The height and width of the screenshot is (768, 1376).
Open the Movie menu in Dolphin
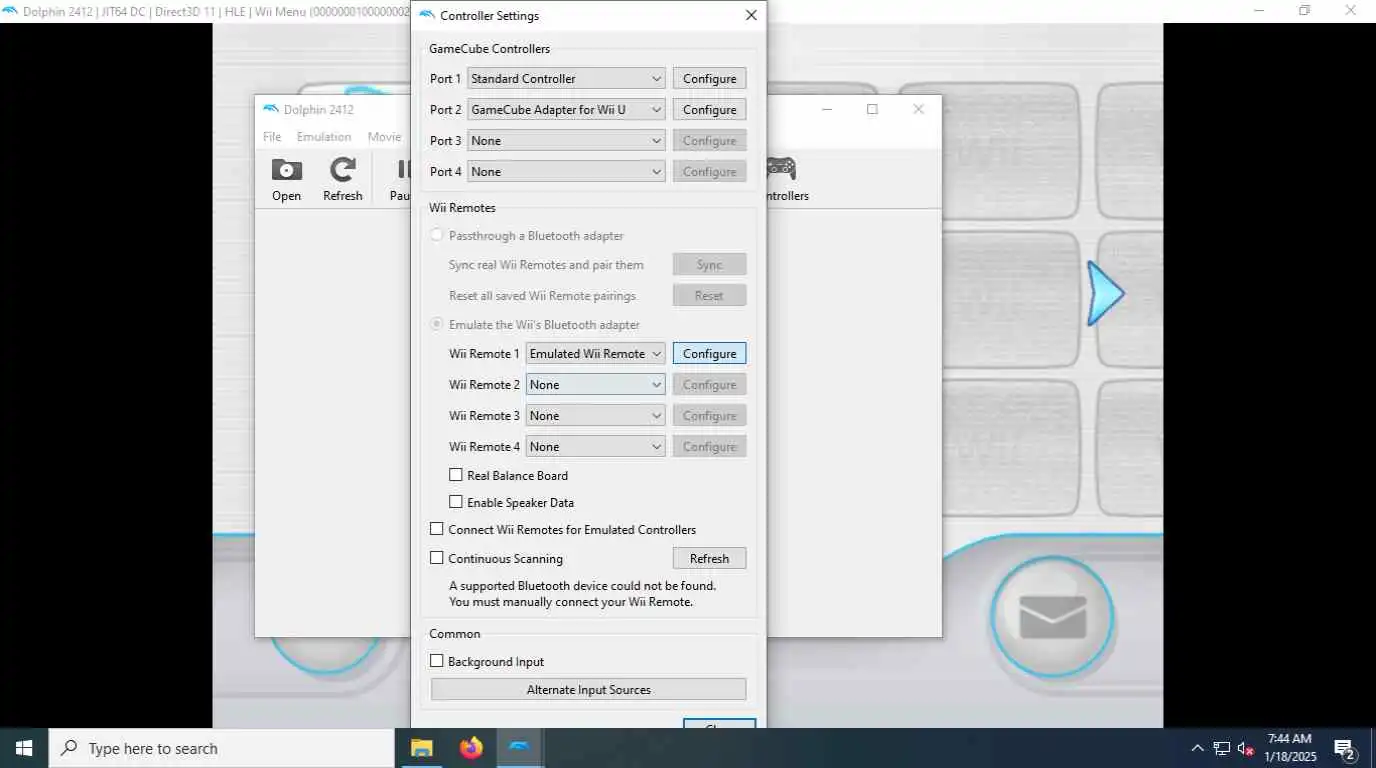click(x=384, y=137)
